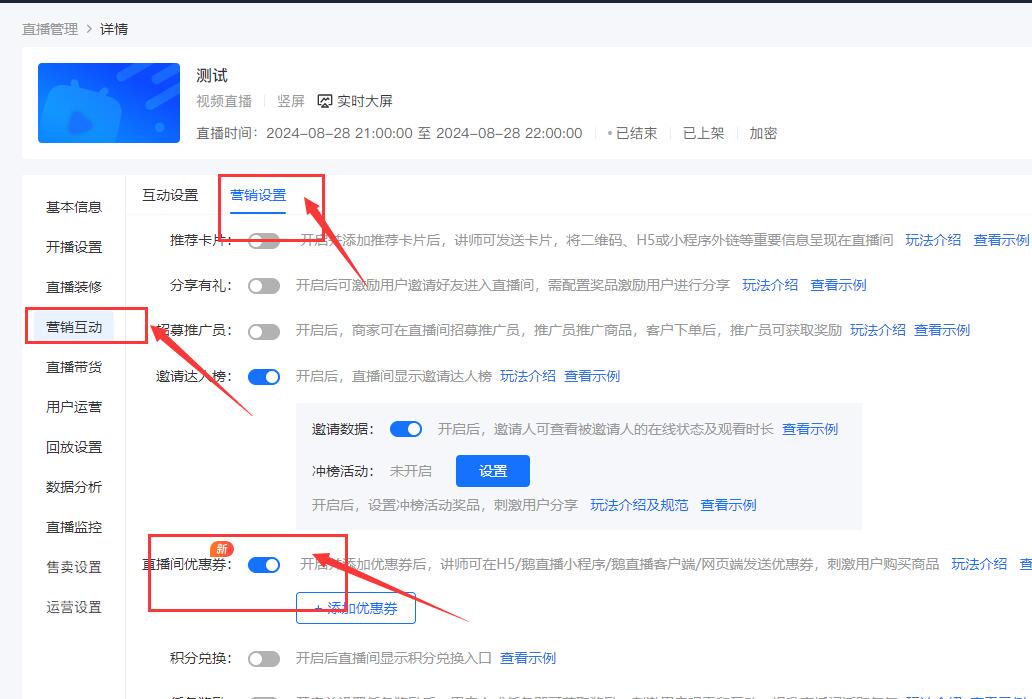Screen dimensions: 1032x699
Task: Click the 设置 button for 冲榜活动
Action: (492, 470)
